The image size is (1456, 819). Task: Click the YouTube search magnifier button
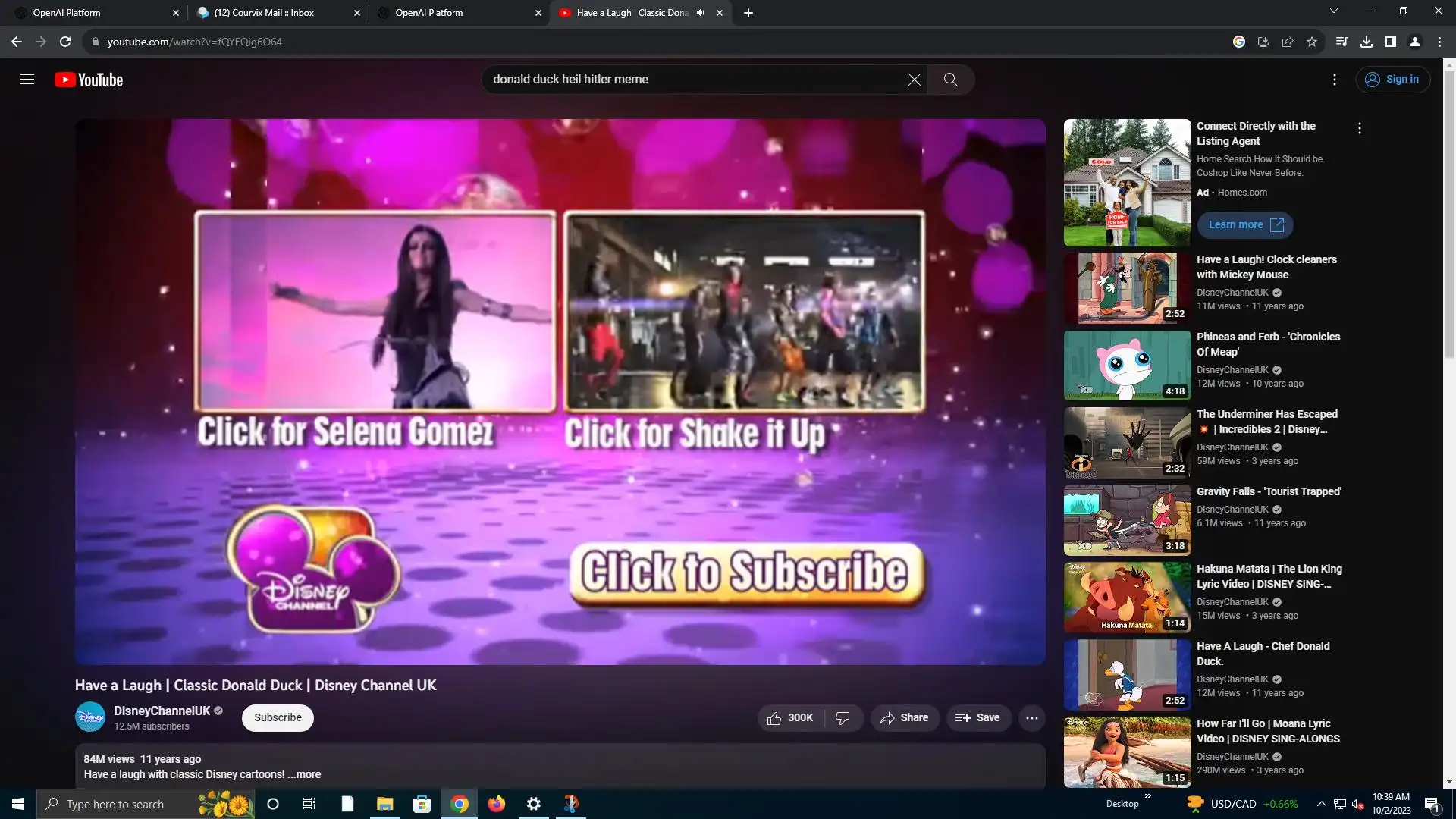[x=950, y=80]
